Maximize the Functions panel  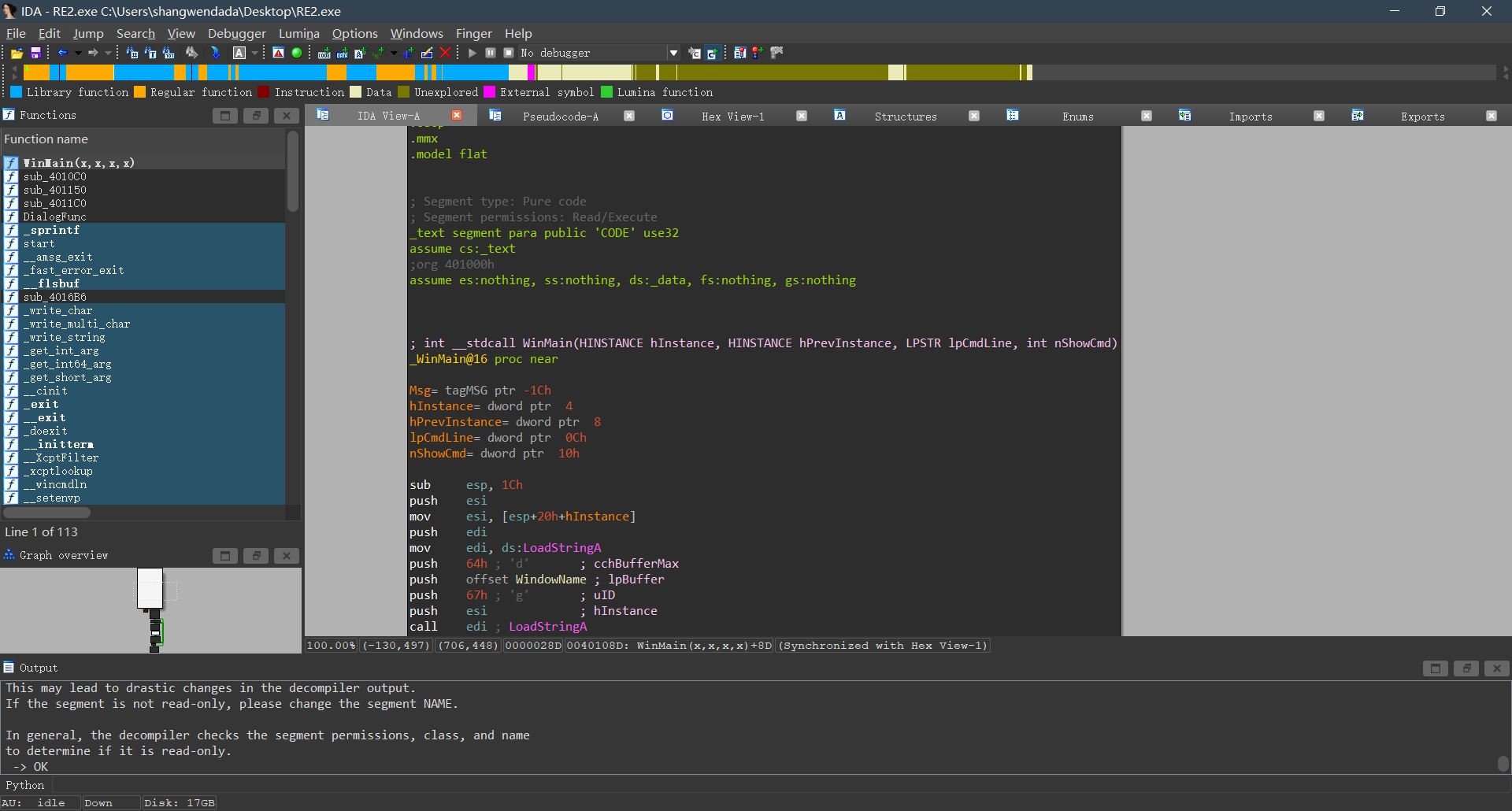point(225,116)
